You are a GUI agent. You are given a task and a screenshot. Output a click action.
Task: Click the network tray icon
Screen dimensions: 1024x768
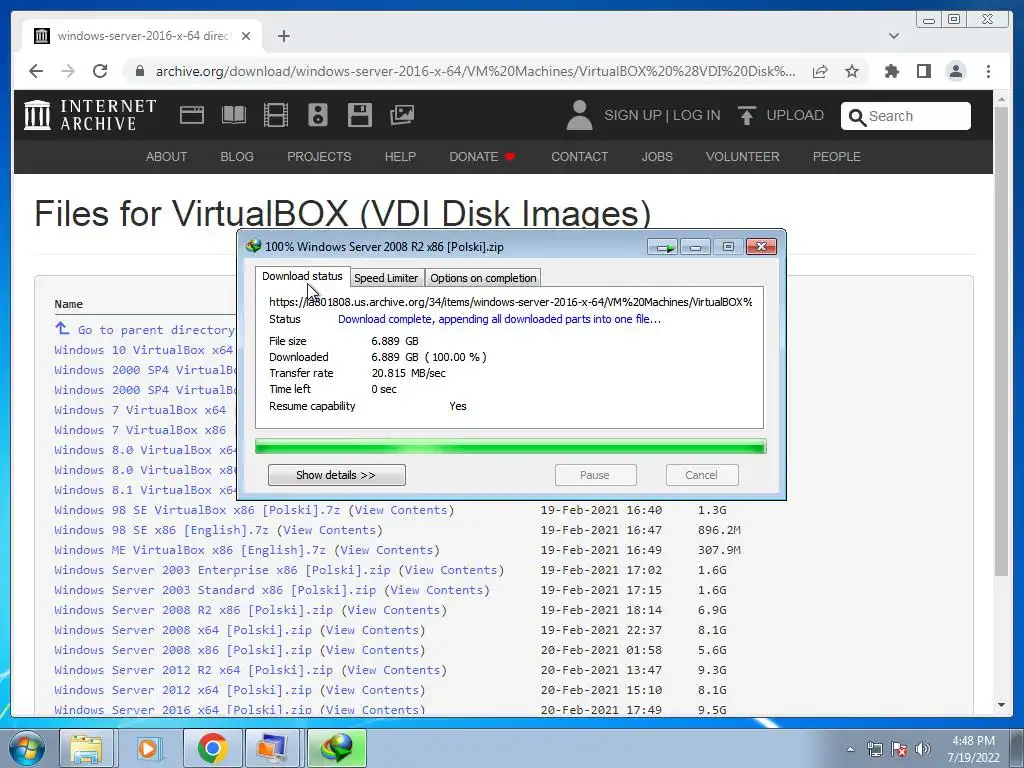[874, 749]
